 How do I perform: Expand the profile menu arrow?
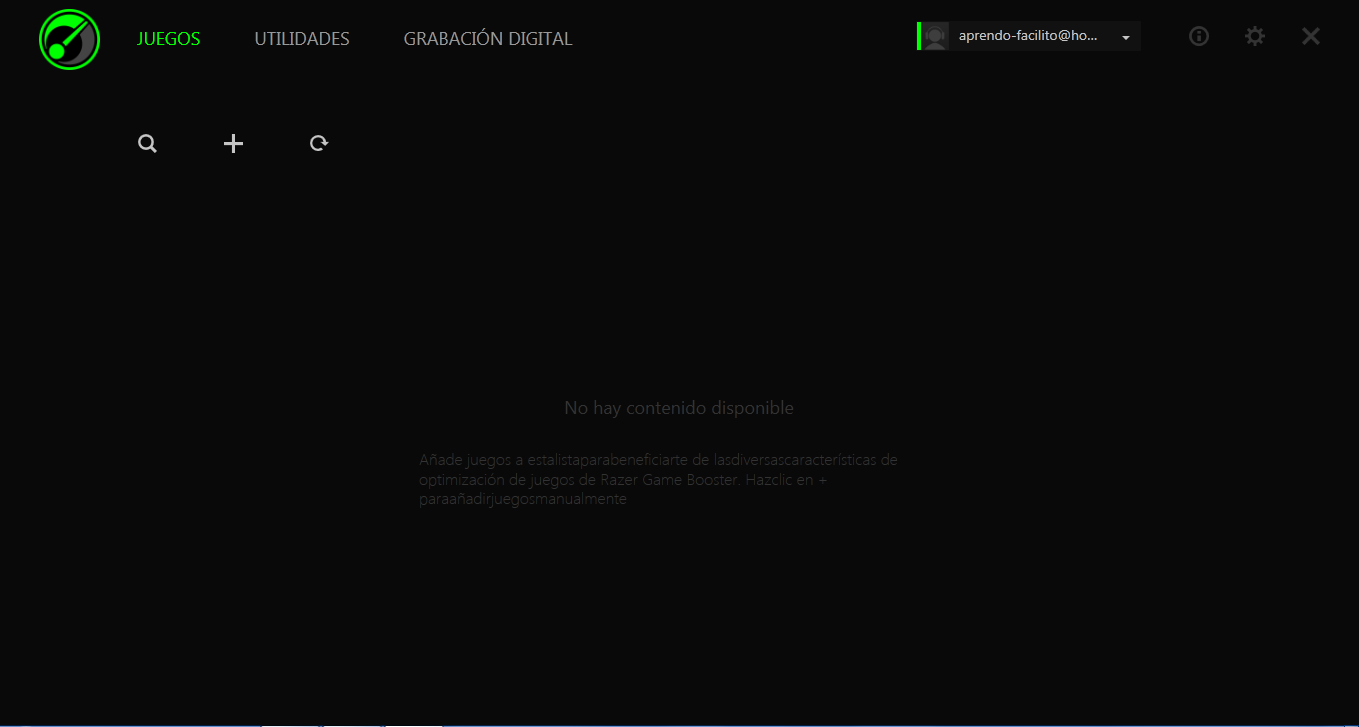(x=1125, y=36)
